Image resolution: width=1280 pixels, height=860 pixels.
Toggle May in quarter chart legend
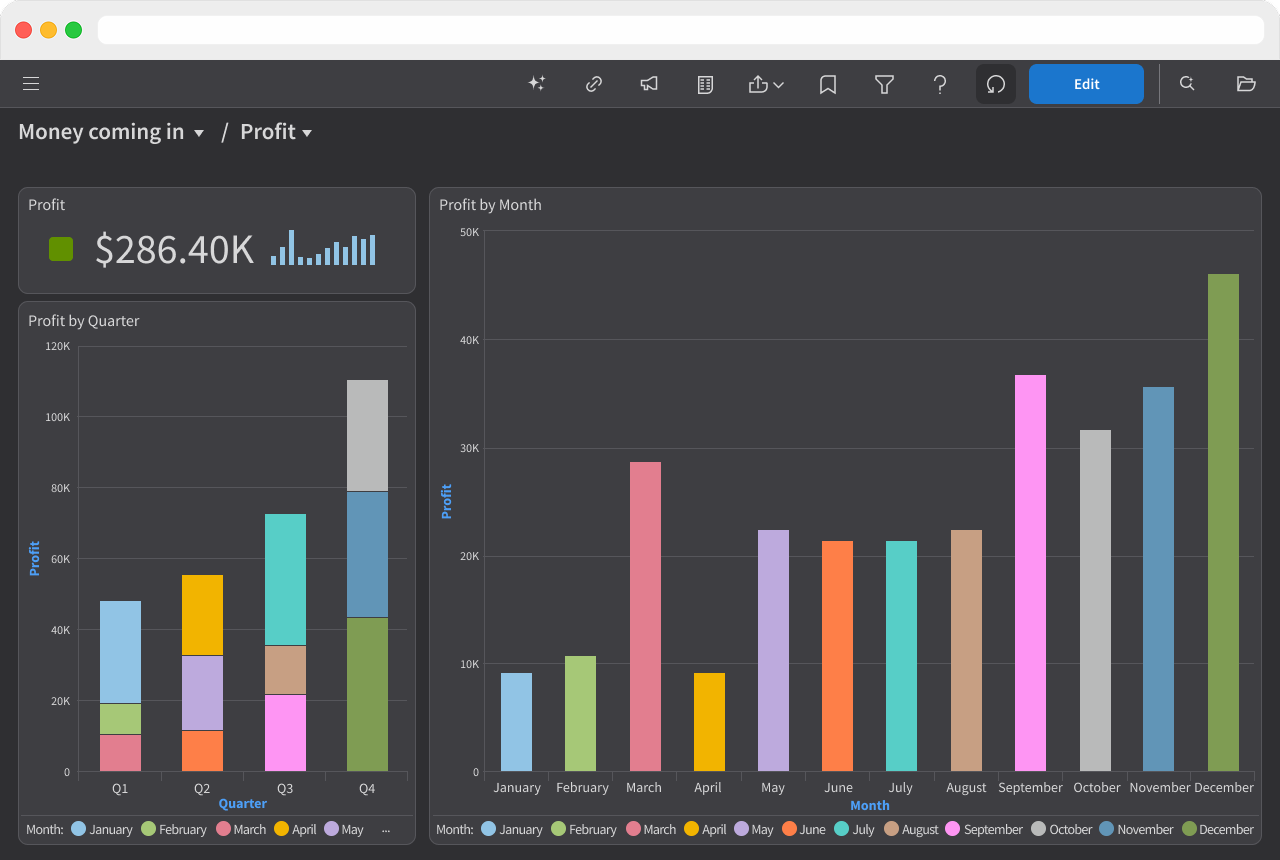345,829
